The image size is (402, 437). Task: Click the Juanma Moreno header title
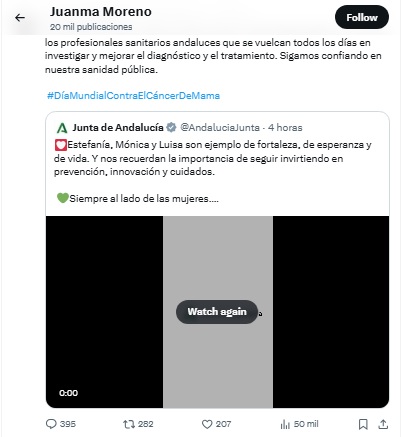pos(101,12)
